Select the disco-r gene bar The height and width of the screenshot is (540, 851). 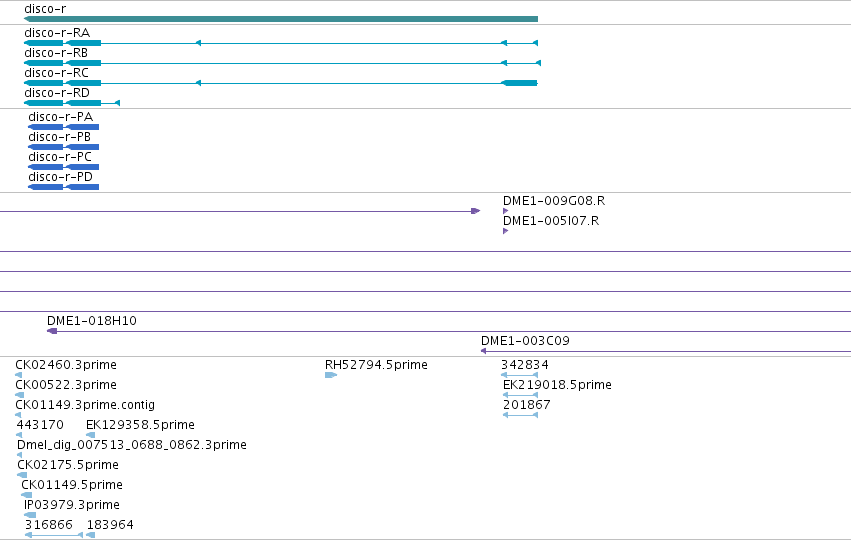point(281,19)
